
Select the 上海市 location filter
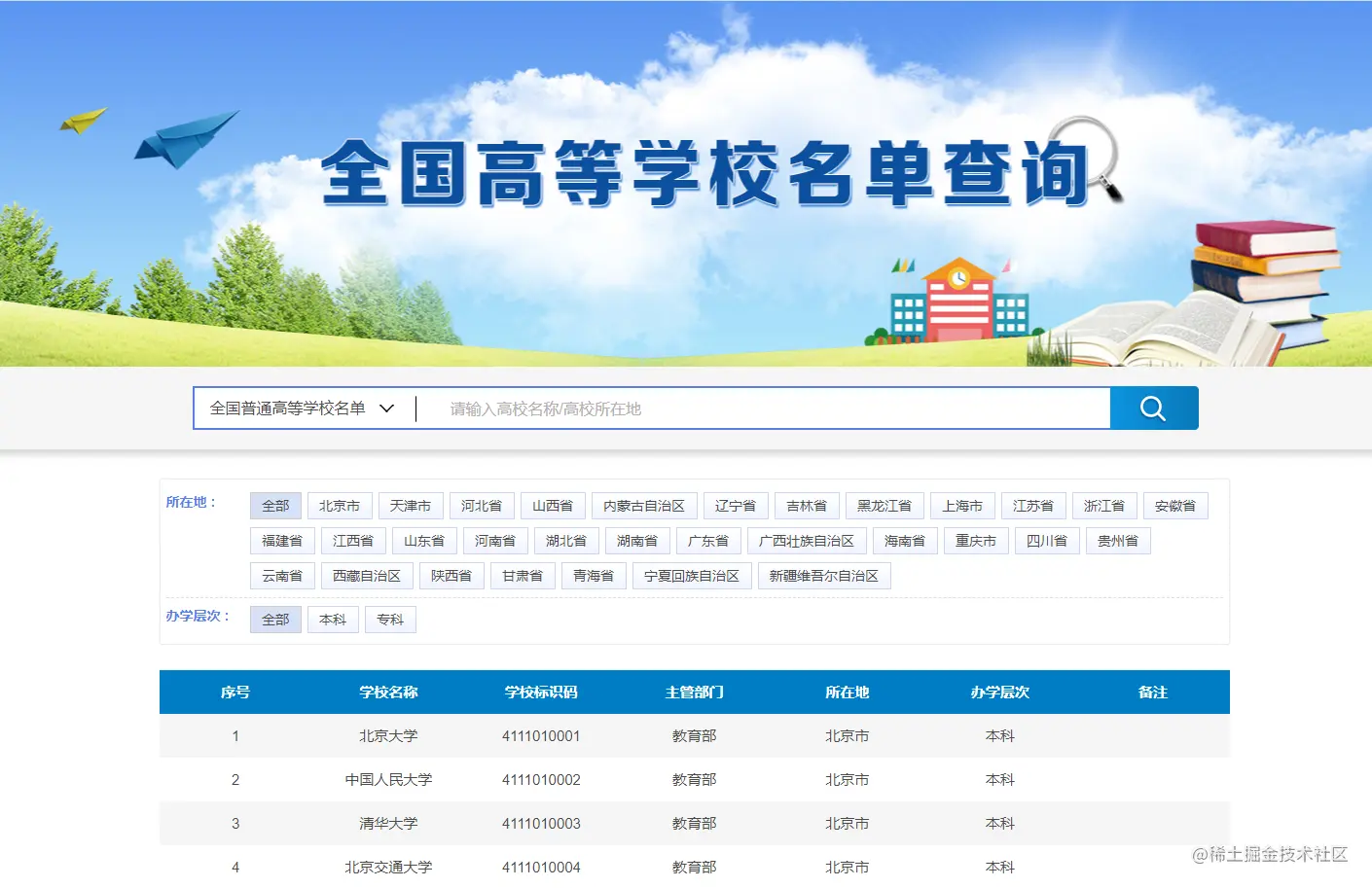pos(962,505)
